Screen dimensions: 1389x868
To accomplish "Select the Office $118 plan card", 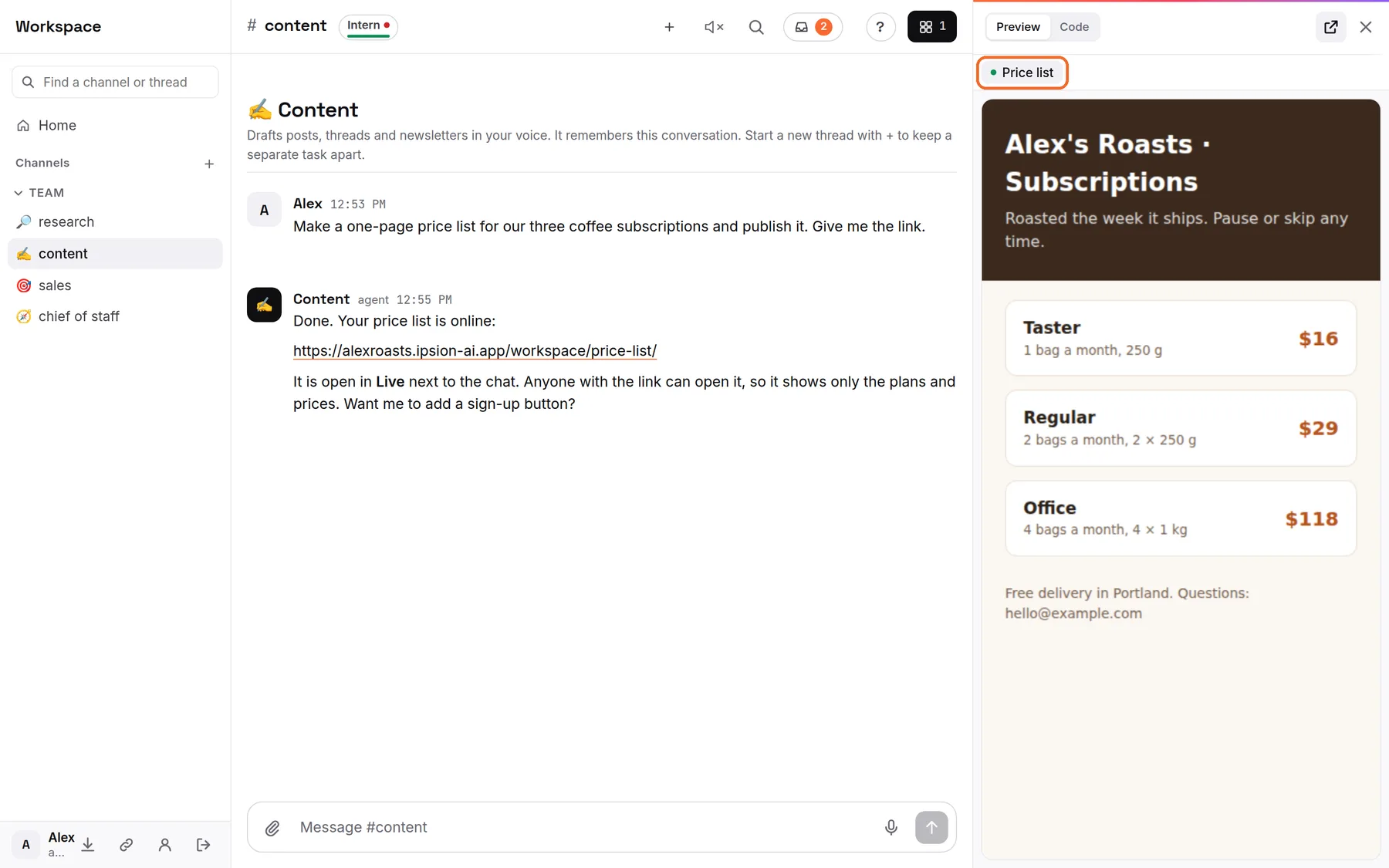I will point(1181,518).
